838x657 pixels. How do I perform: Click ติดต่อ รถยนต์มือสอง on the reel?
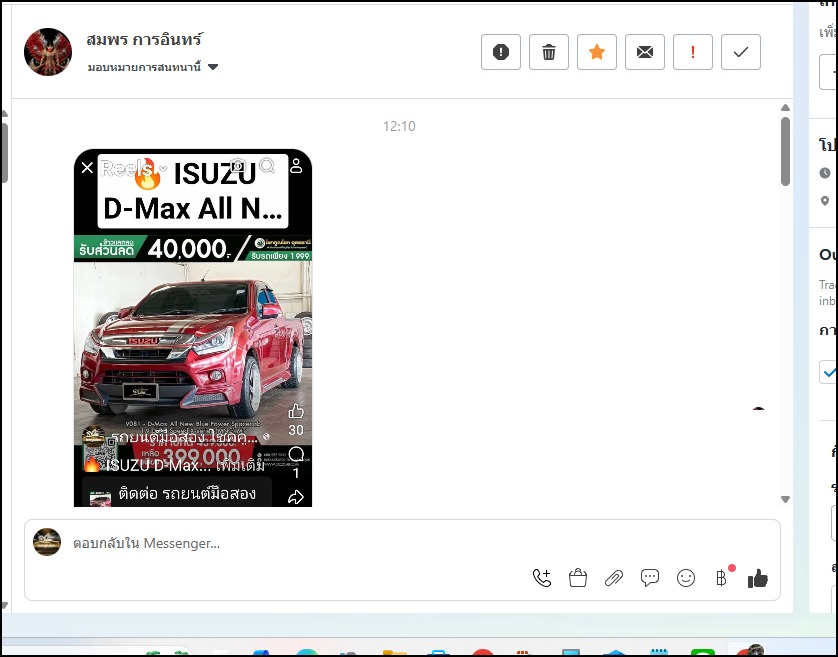(x=187, y=493)
